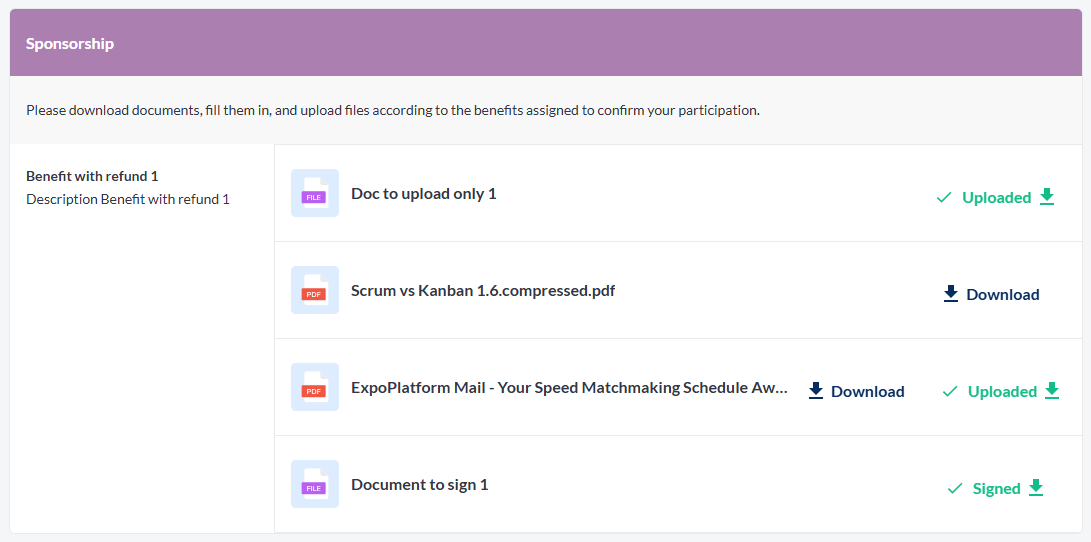Screen dimensions: 1091x542
Task: Click green download arrow in ExpoPlatform Mail row
Action: pos(1052,391)
